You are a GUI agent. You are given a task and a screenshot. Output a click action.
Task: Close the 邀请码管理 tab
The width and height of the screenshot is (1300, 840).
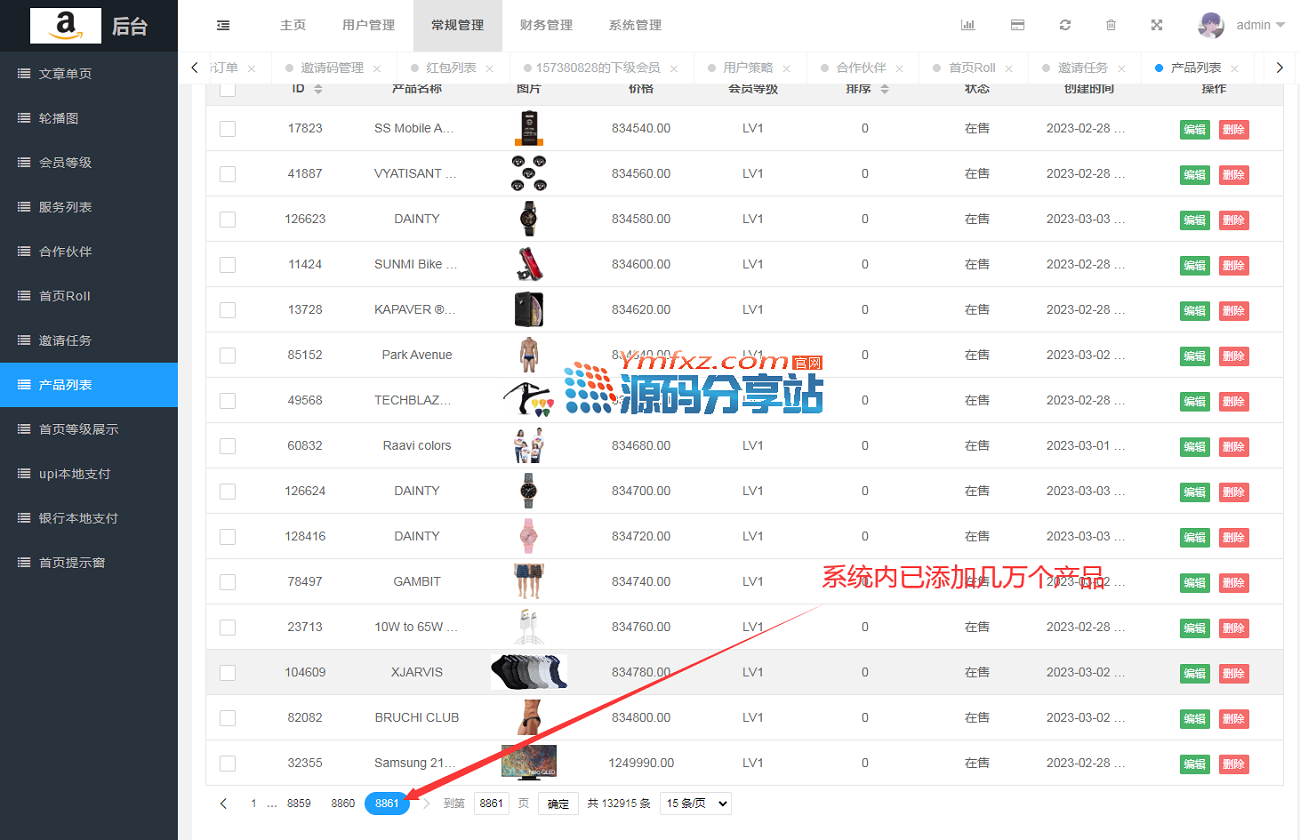[377, 69]
